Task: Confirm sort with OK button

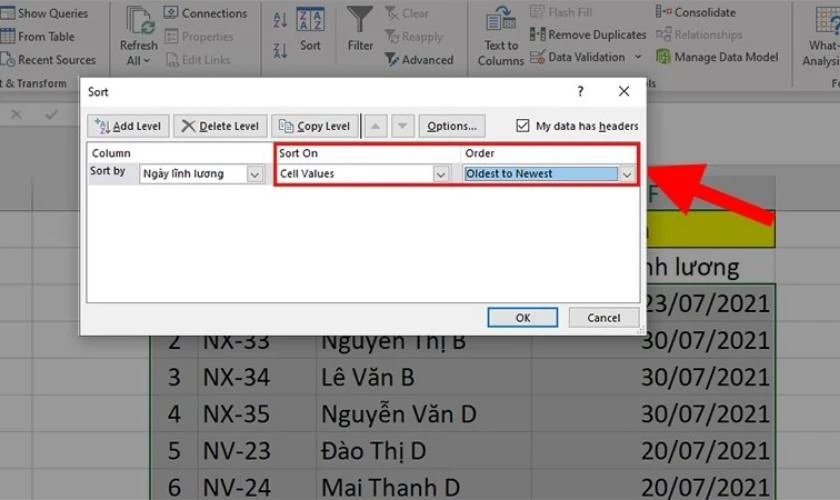Action: click(x=522, y=318)
